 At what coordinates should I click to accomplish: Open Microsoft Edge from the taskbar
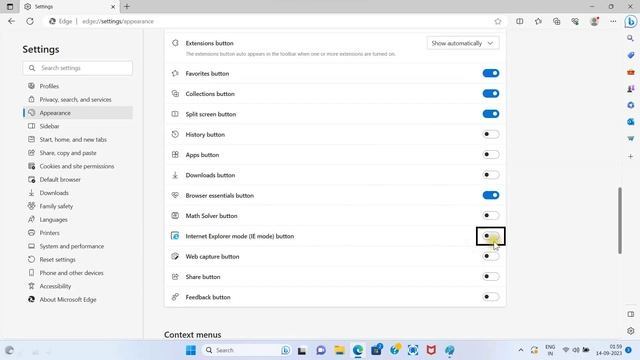point(358,350)
